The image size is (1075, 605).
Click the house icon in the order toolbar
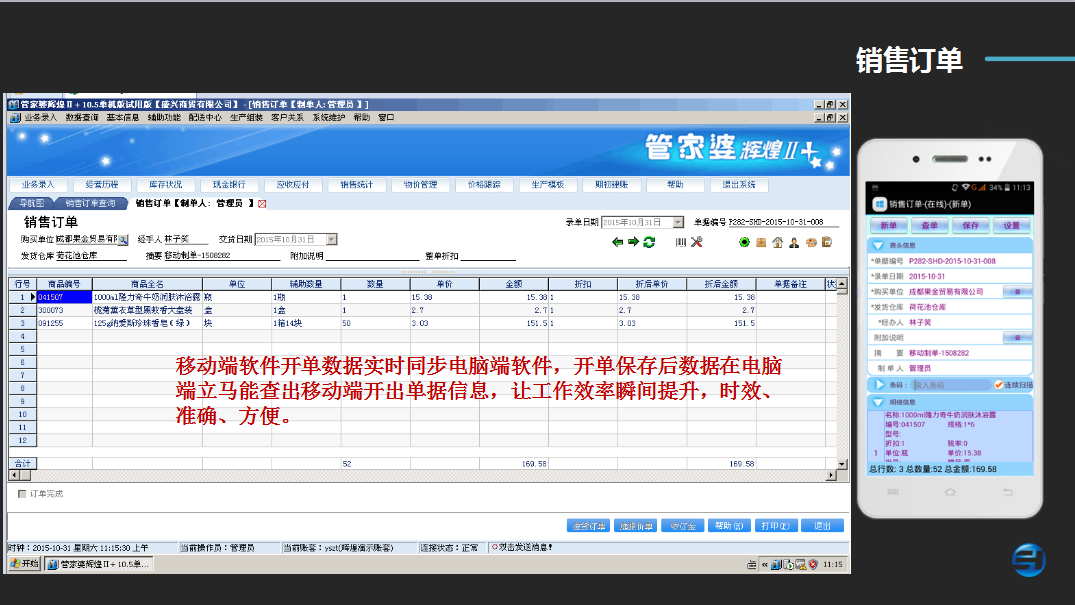tap(777, 242)
